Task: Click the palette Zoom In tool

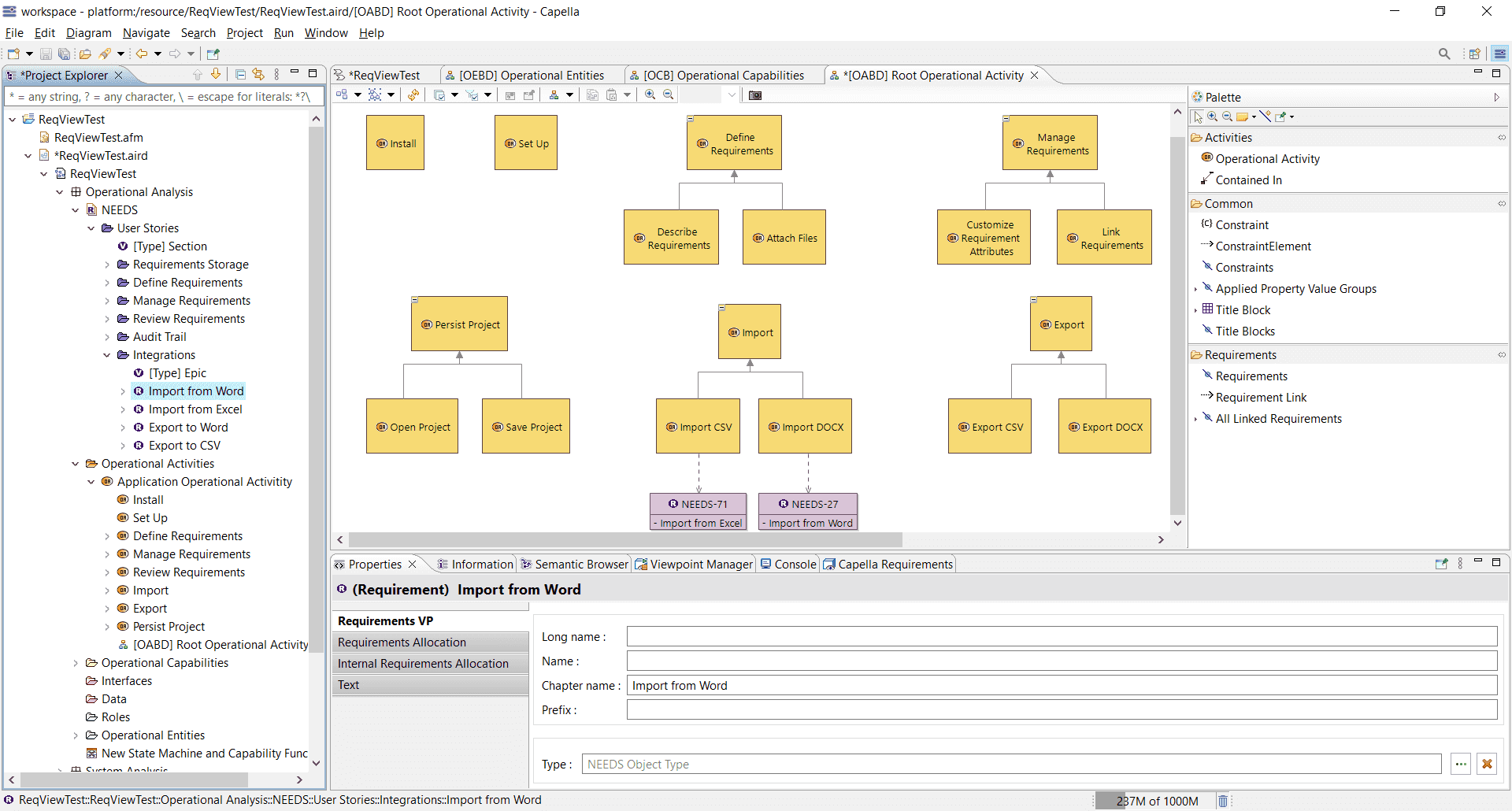Action: [x=1213, y=117]
